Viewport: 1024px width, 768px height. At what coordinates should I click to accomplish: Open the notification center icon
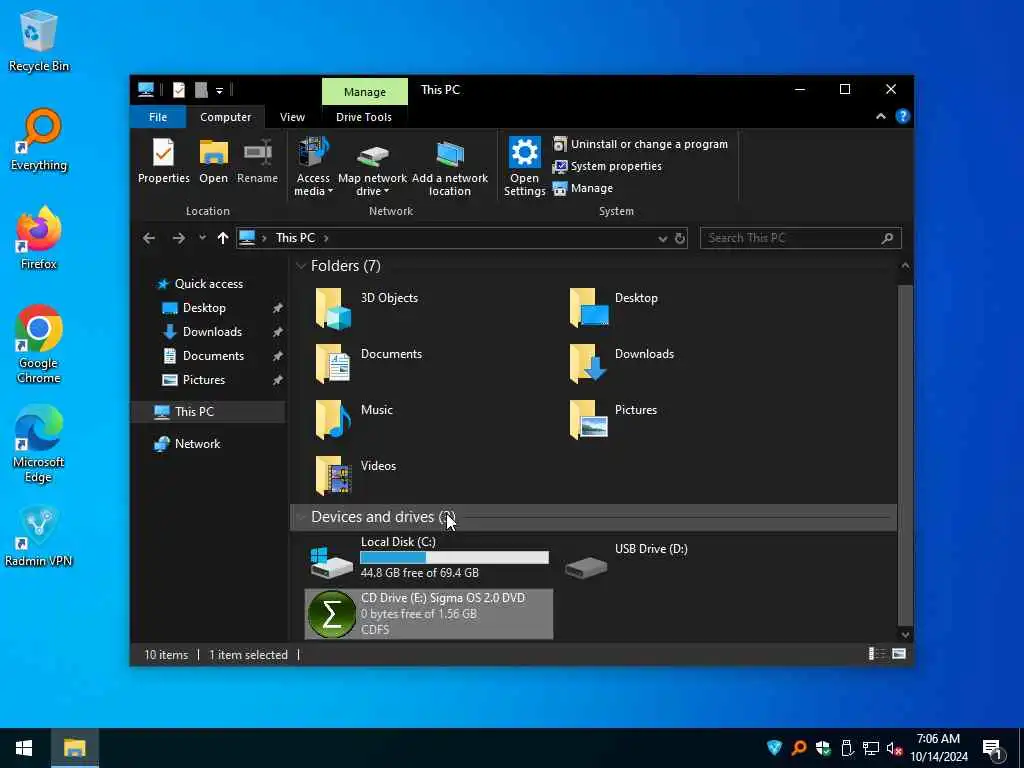(993, 748)
